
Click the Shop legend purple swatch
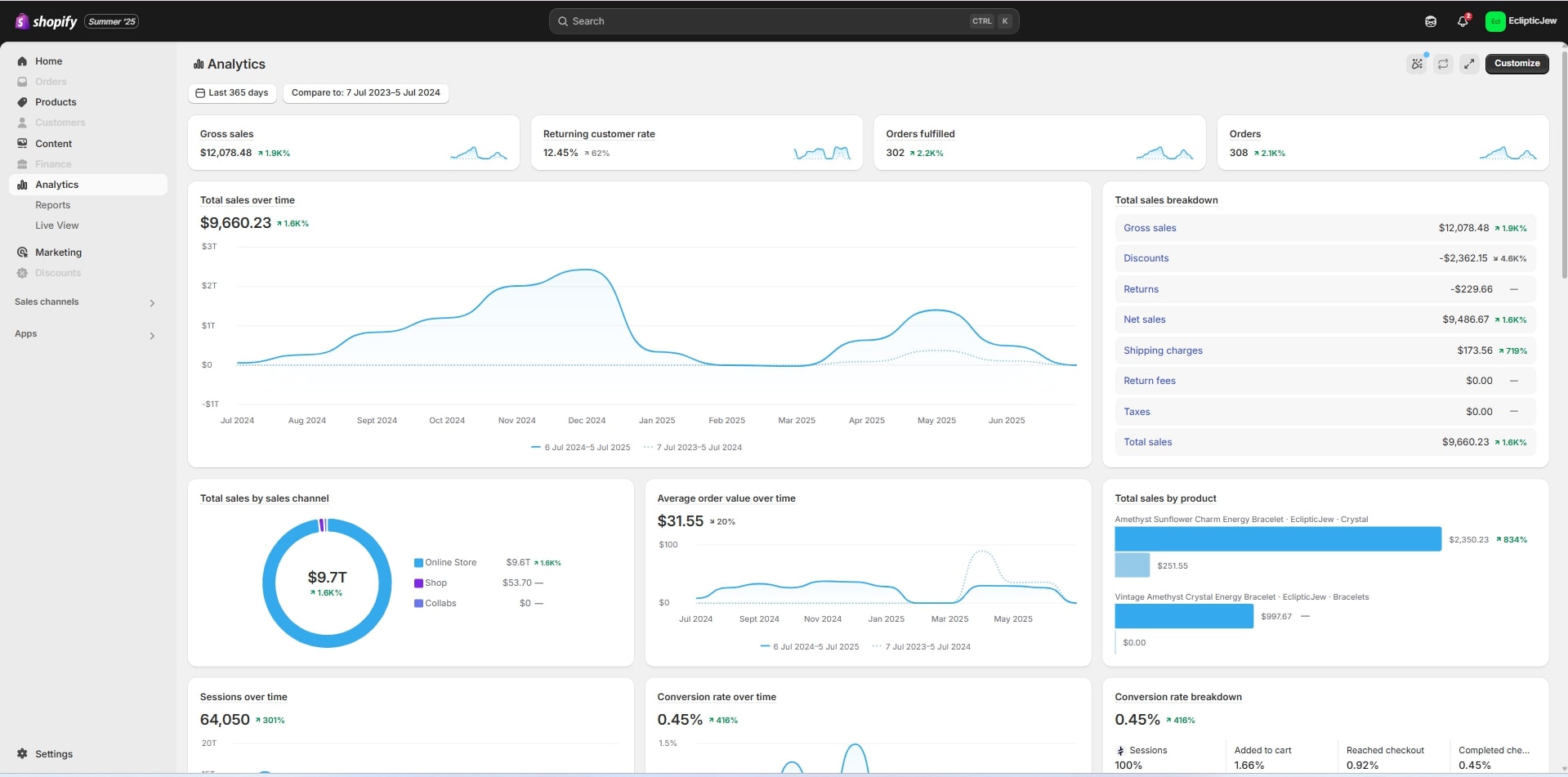click(x=418, y=583)
